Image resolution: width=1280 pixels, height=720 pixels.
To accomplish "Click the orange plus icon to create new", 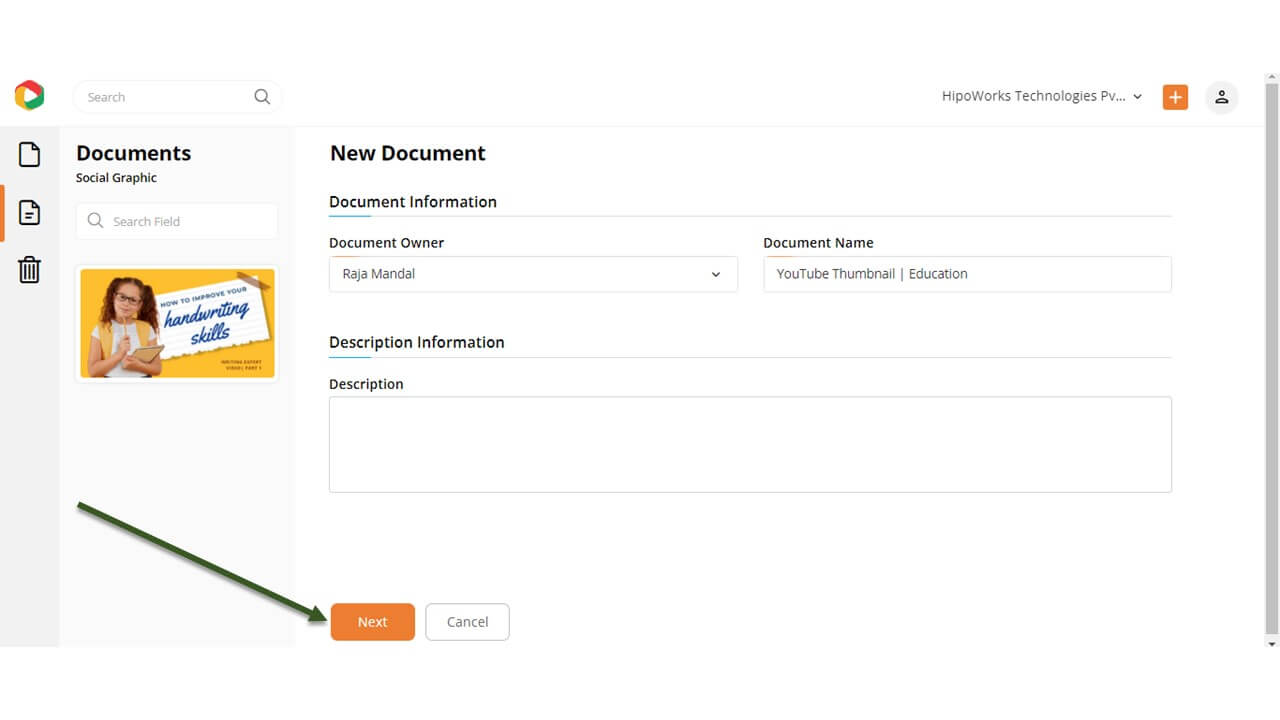I will (x=1175, y=97).
